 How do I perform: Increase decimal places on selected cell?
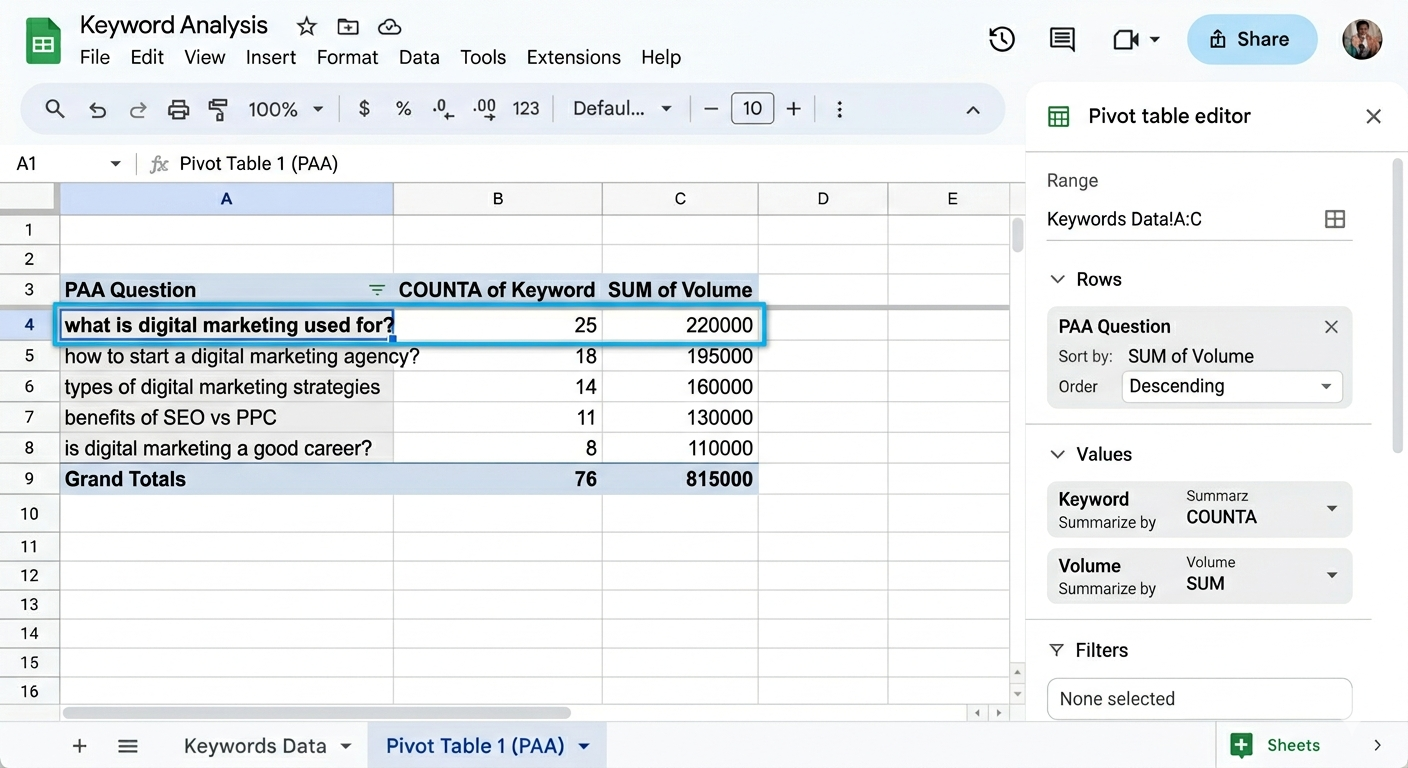tap(484, 109)
